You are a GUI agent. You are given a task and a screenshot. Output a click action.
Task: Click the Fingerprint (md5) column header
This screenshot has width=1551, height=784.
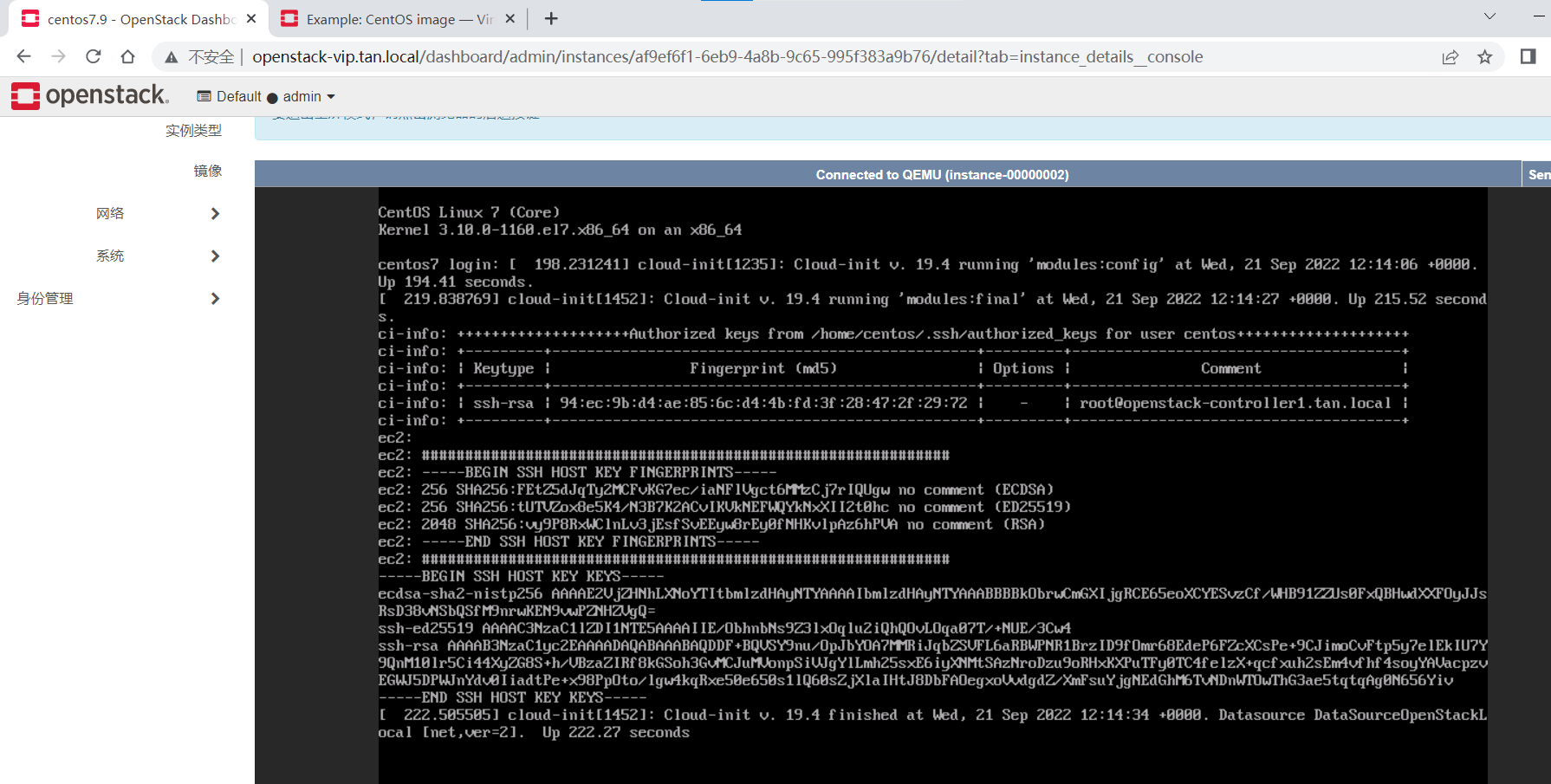[763, 368]
